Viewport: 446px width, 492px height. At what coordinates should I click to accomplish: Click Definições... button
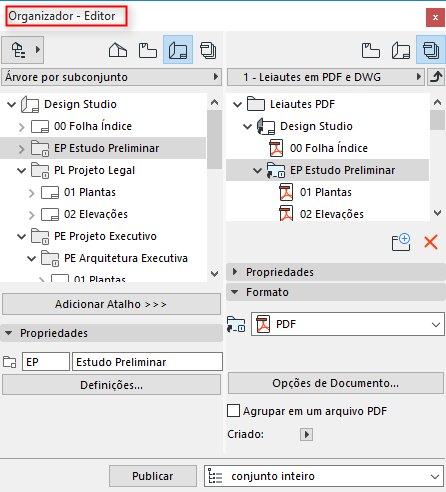(111, 385)
